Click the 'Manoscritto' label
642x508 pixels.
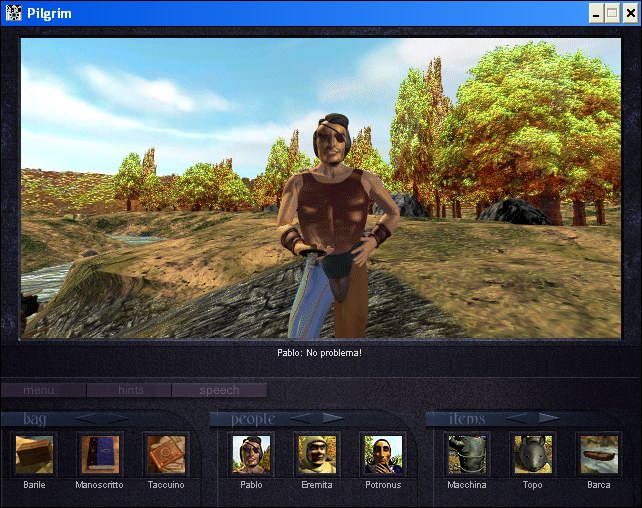tap(99, 485)
